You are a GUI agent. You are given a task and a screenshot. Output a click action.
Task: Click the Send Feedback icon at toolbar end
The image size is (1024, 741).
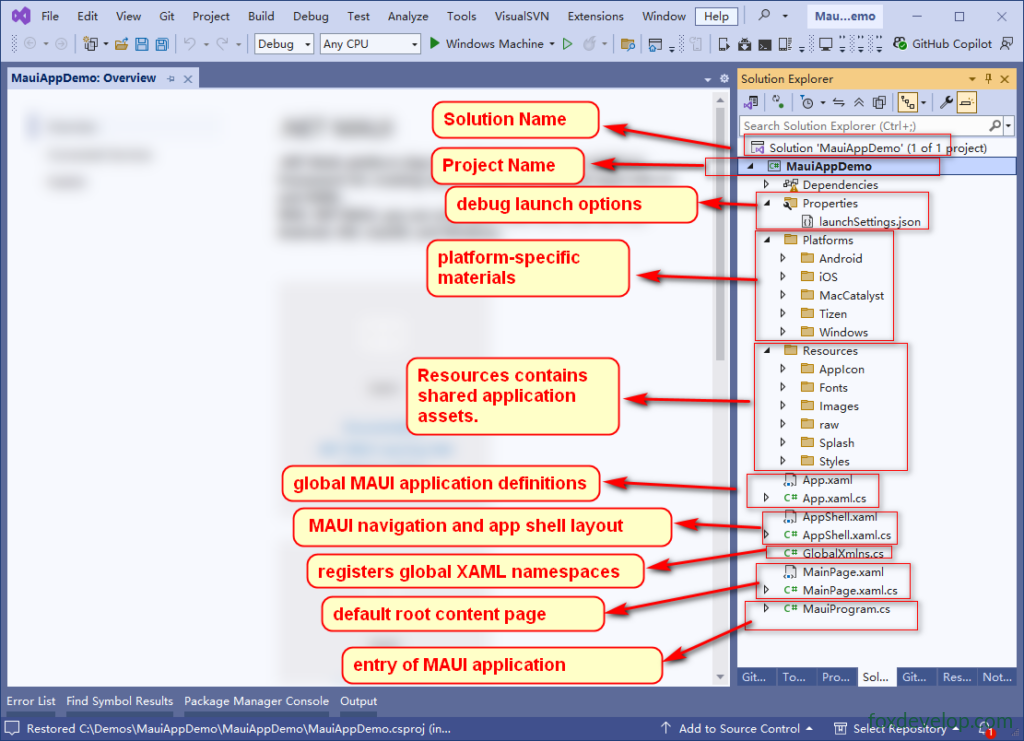click(x=1006, y=44)
